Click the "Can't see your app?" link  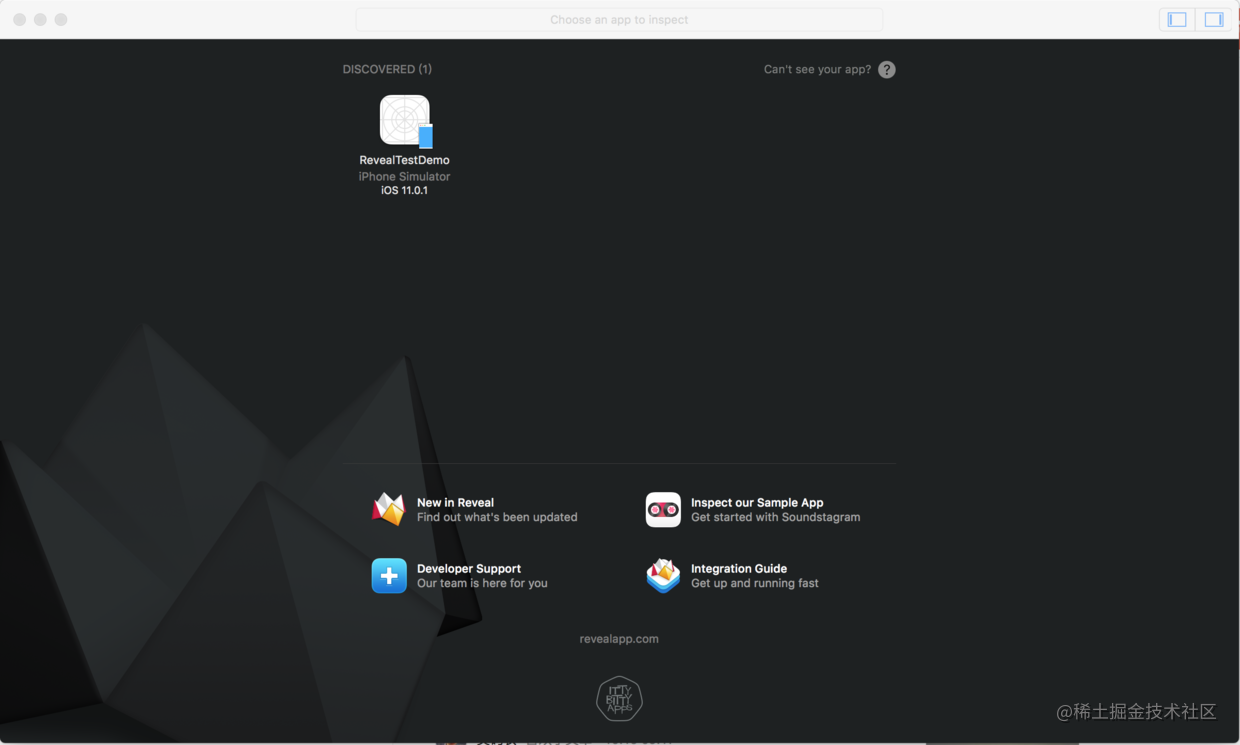coord(817,70)
